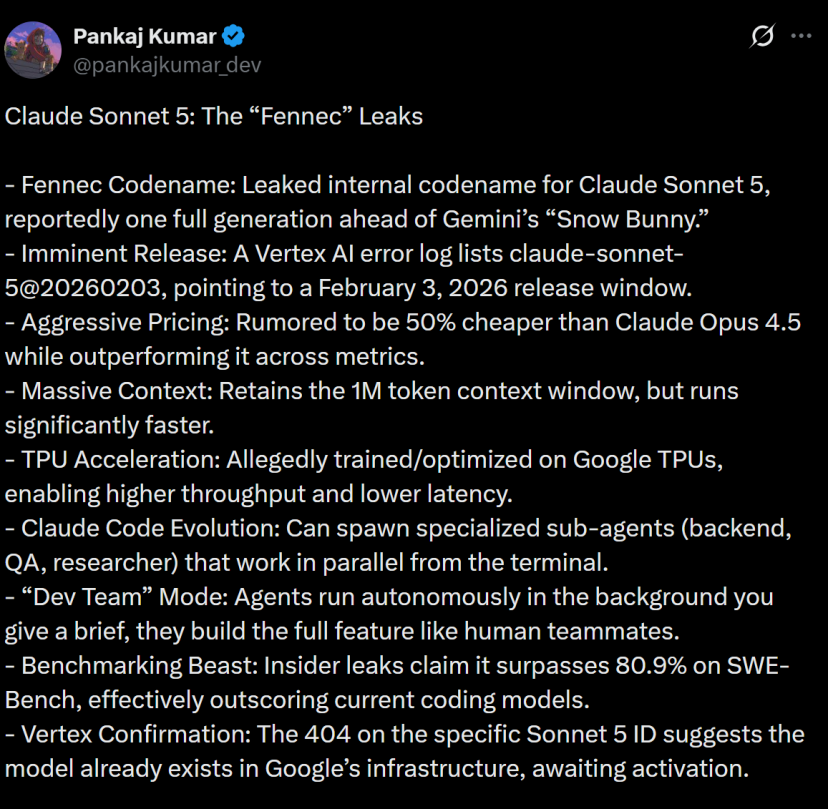Click the blue verified checkmark badge
828x809 pixels.
(x=235, y=37)
